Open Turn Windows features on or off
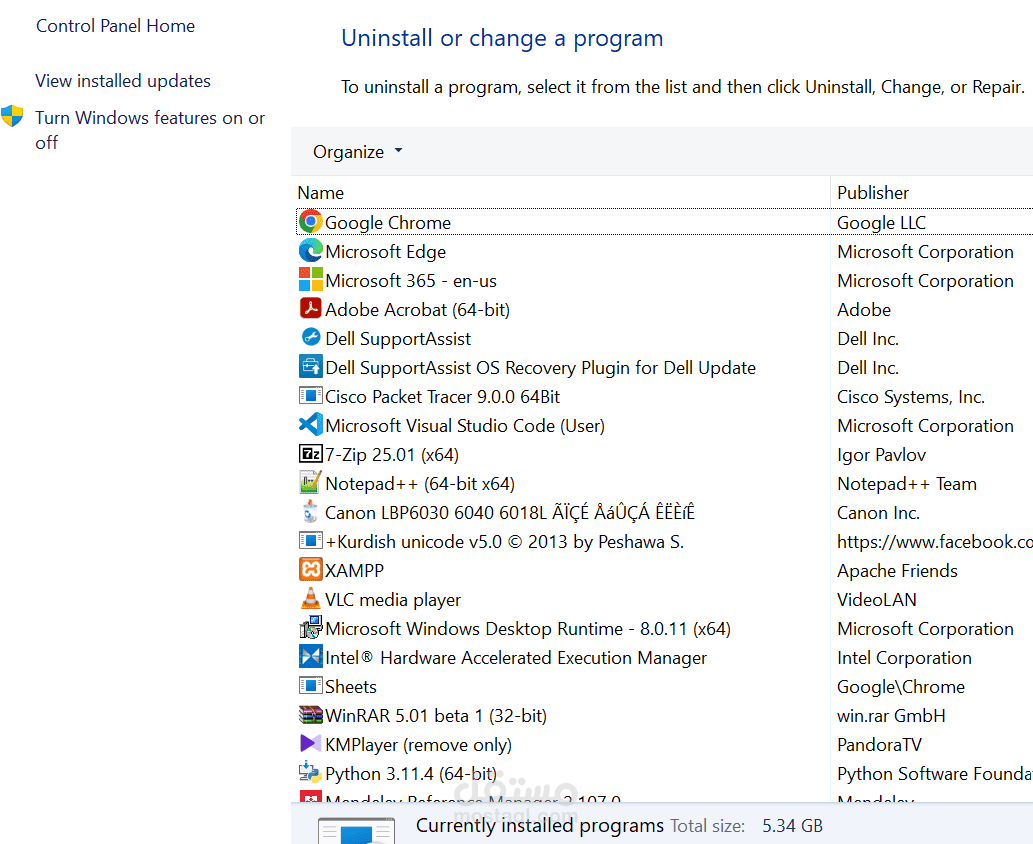This screenshot has width=1033, height=844. pos(150,130)
